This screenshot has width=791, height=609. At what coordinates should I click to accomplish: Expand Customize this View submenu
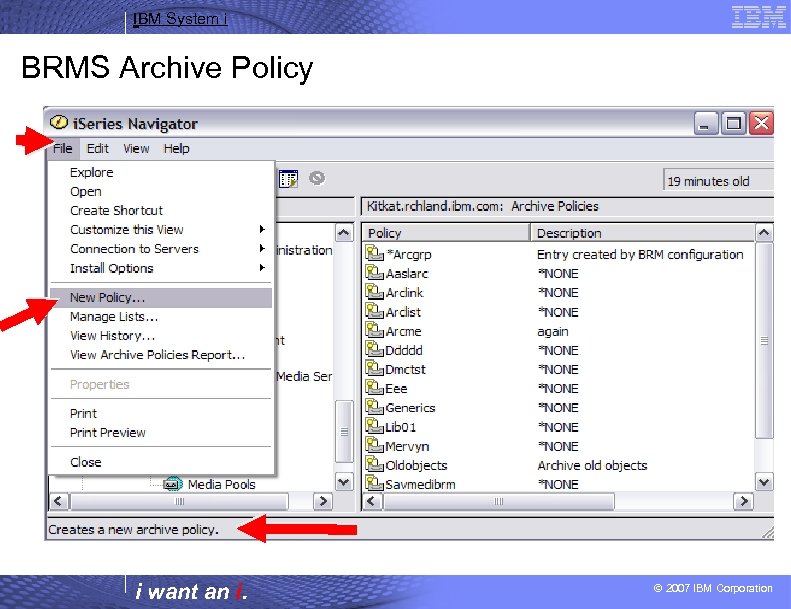161,230
